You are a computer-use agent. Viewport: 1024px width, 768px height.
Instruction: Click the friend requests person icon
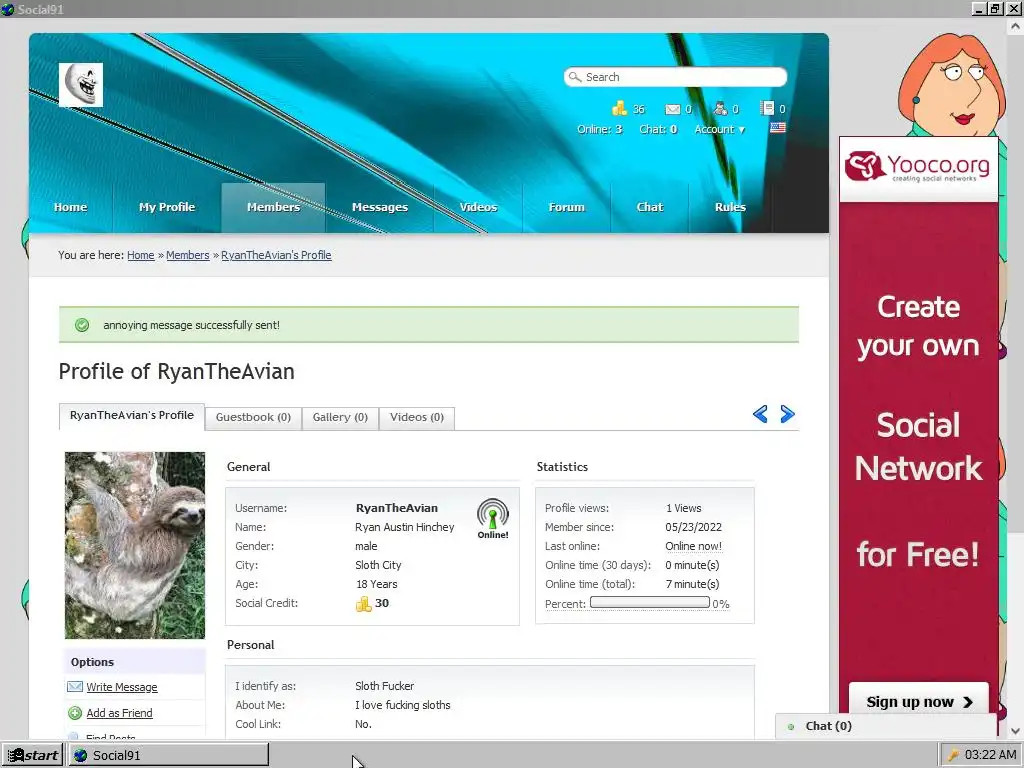[x=720, y=108]
